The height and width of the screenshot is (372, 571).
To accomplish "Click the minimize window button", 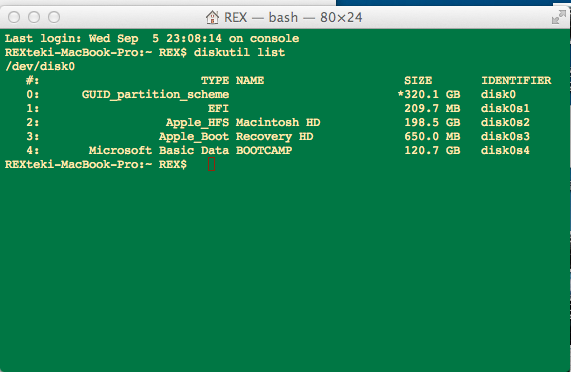I will pos(34,17).
